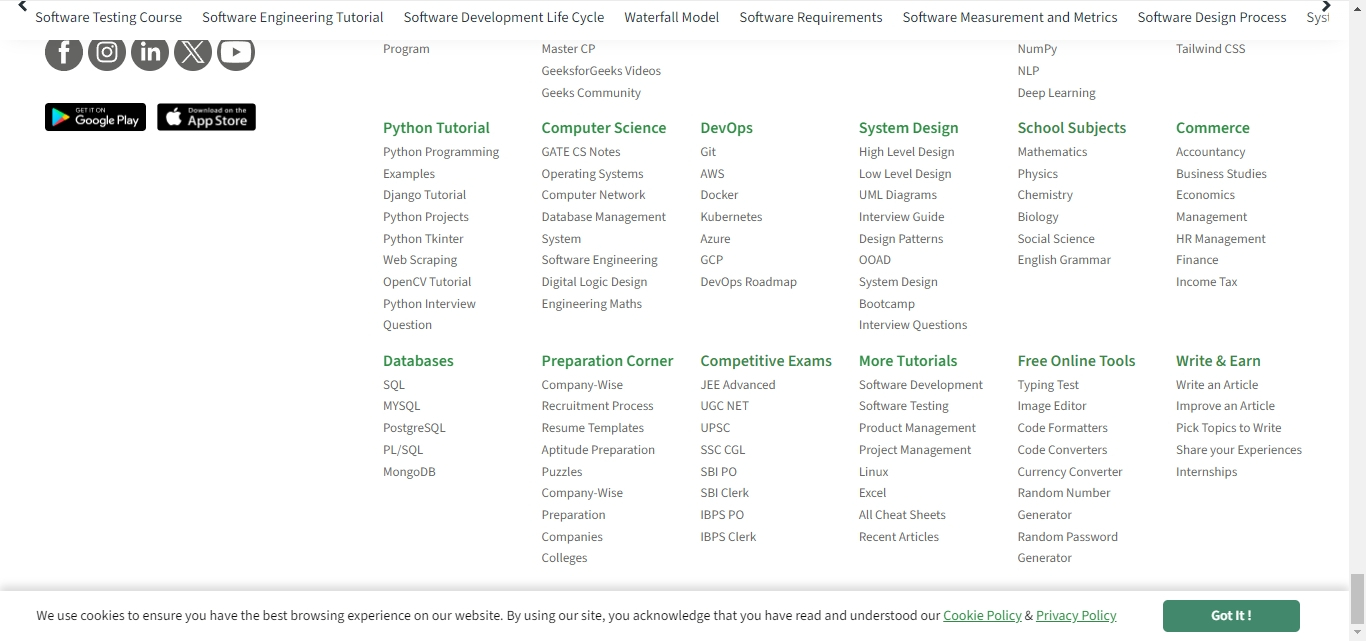The height and width of the screenshot is (641, 1366).
Task: Click the Currency Converter link
Action: (1070, 472)
